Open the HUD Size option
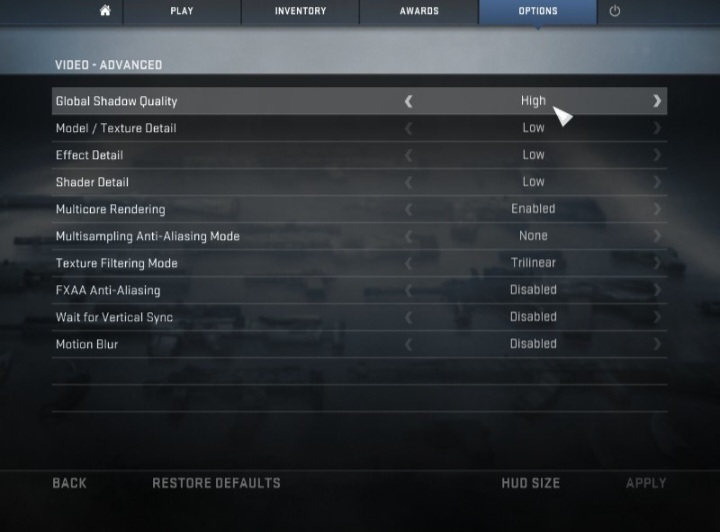 pos(531,483)
